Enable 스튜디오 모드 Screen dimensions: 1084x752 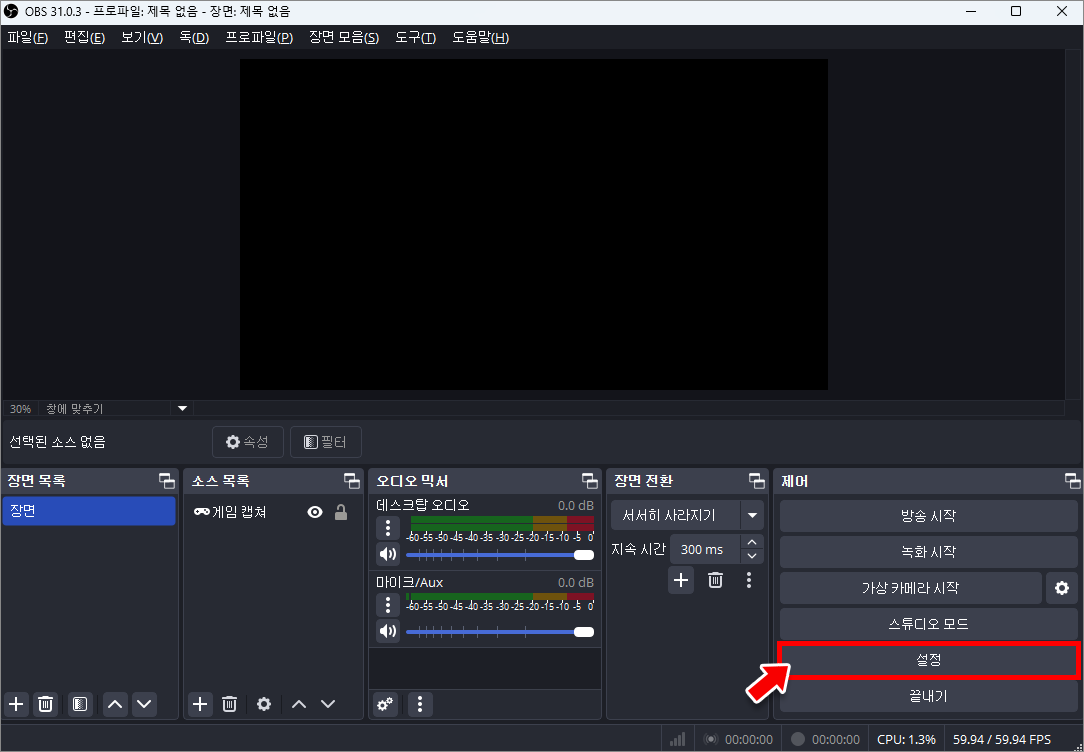coord(928,624)
